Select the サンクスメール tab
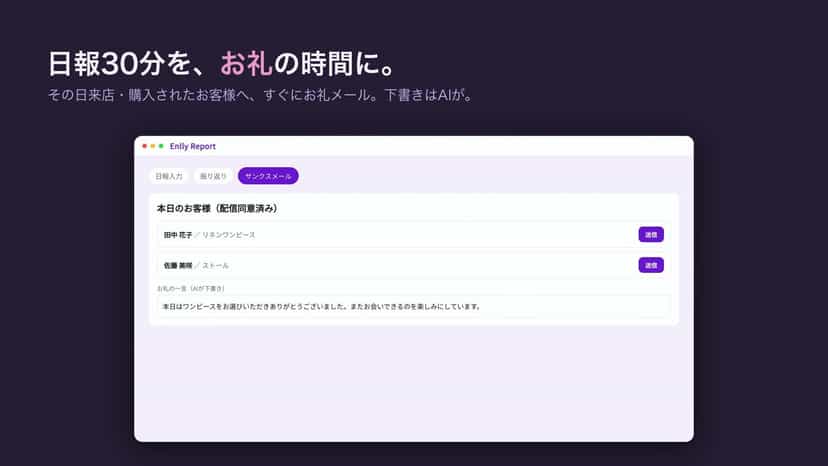Image resolution: width=828 pixels, height=466 pixels. (x=268, y=176)
